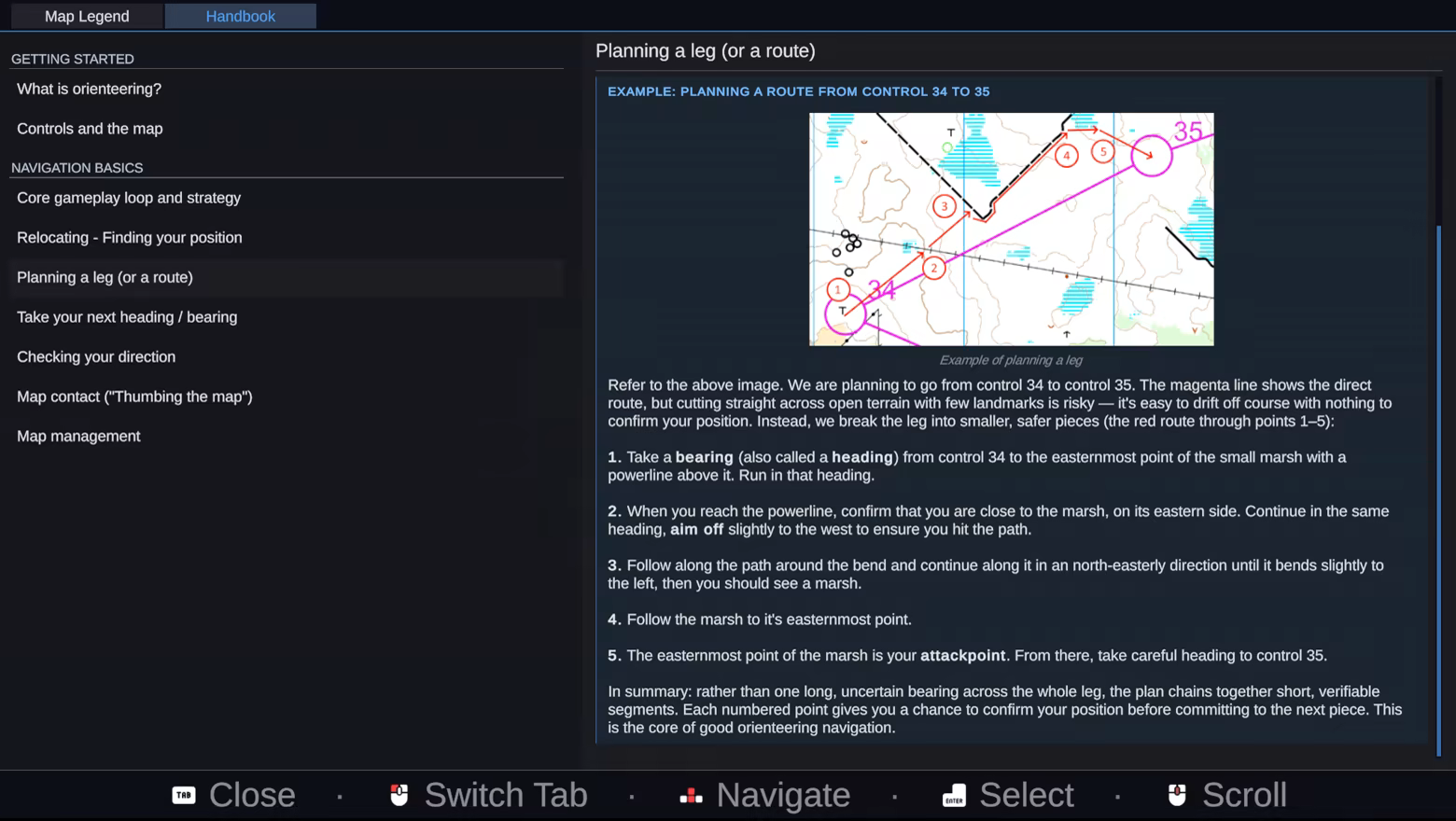Select "Planning a leg (or a route)" entry
This screenshot has height=821, width=1456.
pyautogui.click(x=105, y=277)
